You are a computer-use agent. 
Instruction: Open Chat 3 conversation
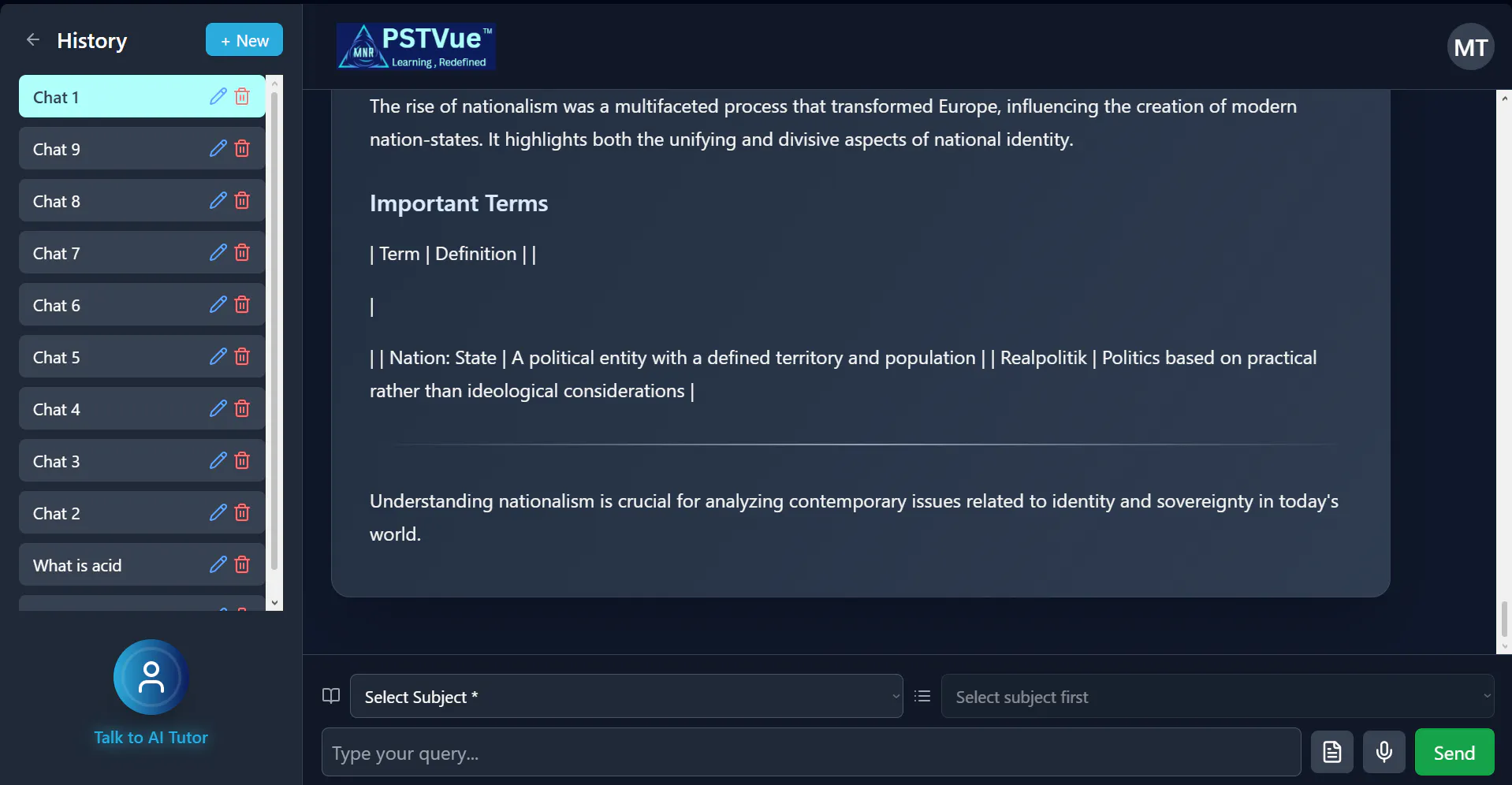pos(142,460)
